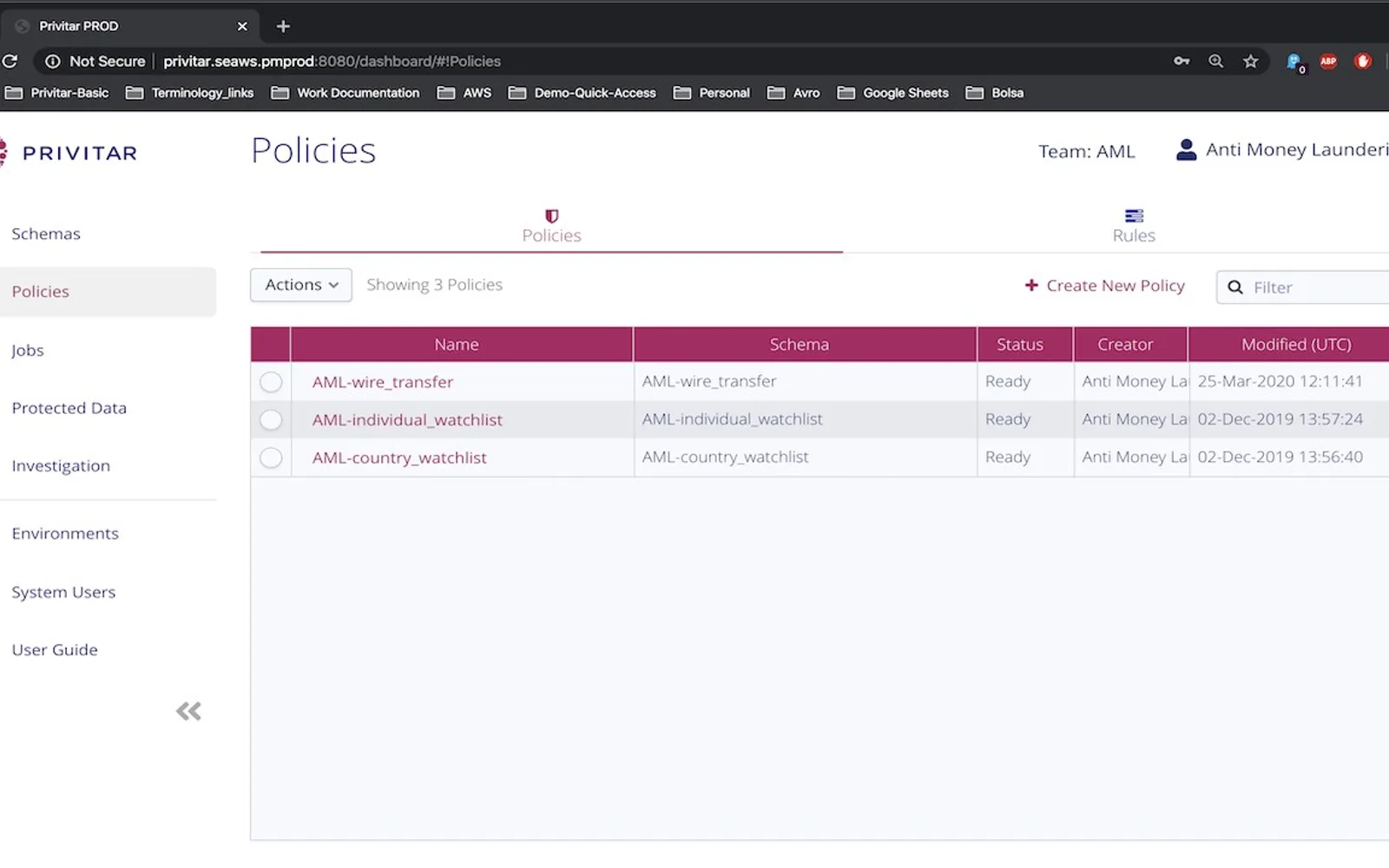Click the zoom magnifier icon in address bar
Image resolution: width=1389 pixels, height=868 pixels.
(x=1216, y=61)
